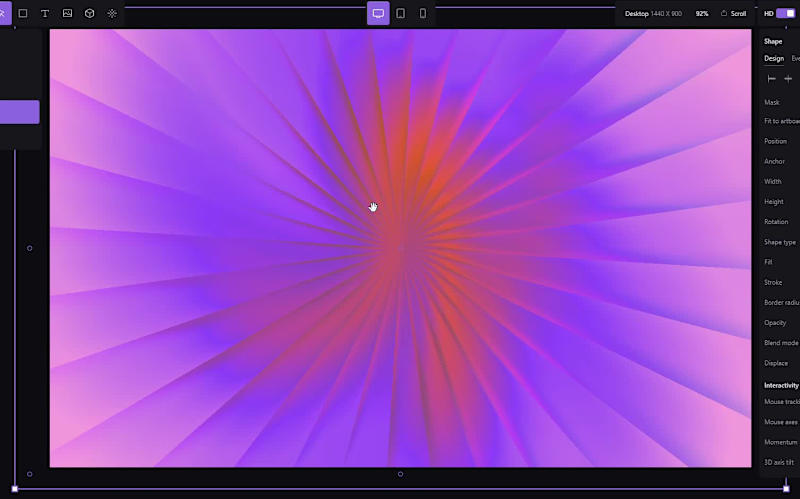Click the bottom-right square selection handle
This screenshot has width=800, height=499.
[786, 489]
